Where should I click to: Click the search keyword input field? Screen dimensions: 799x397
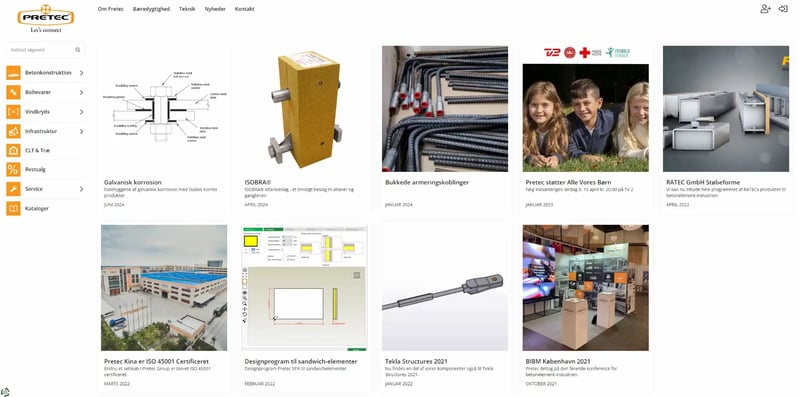click(41, 50)
